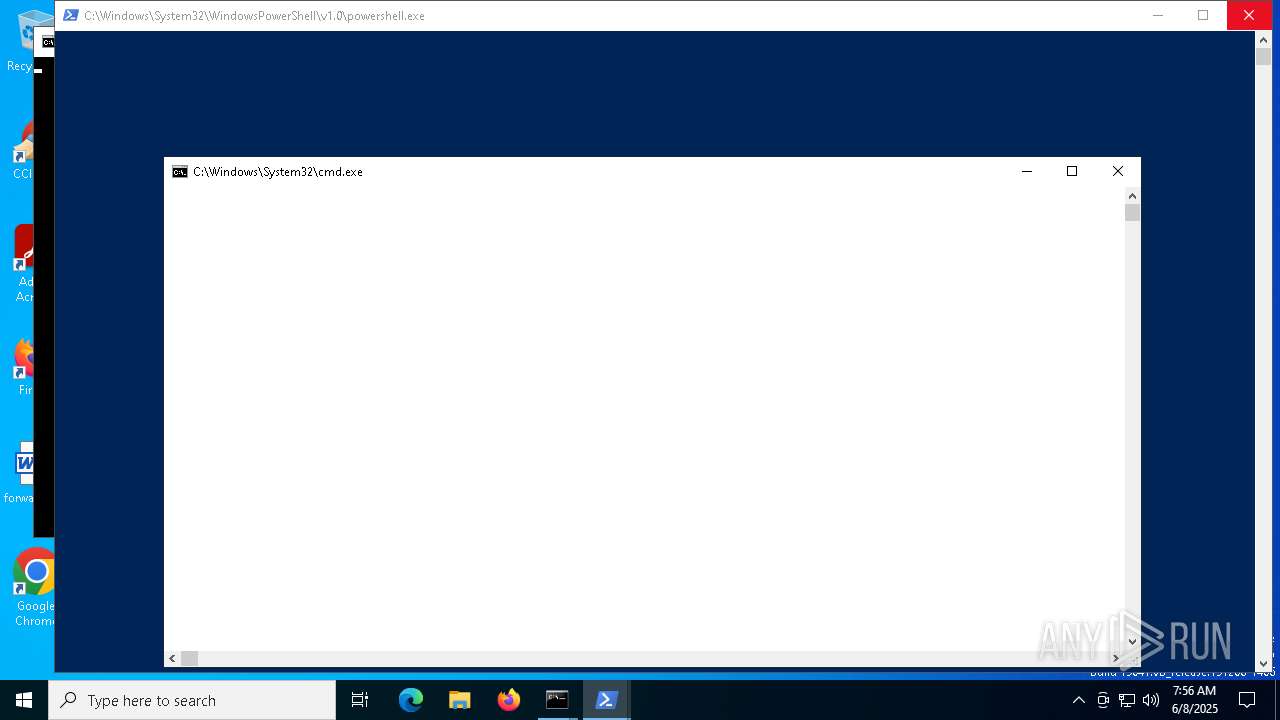Screen dimensions: 1280x720
Task: Launch Firefox from the taskbar
Action: pyautogui.click(x=509, y=700)
